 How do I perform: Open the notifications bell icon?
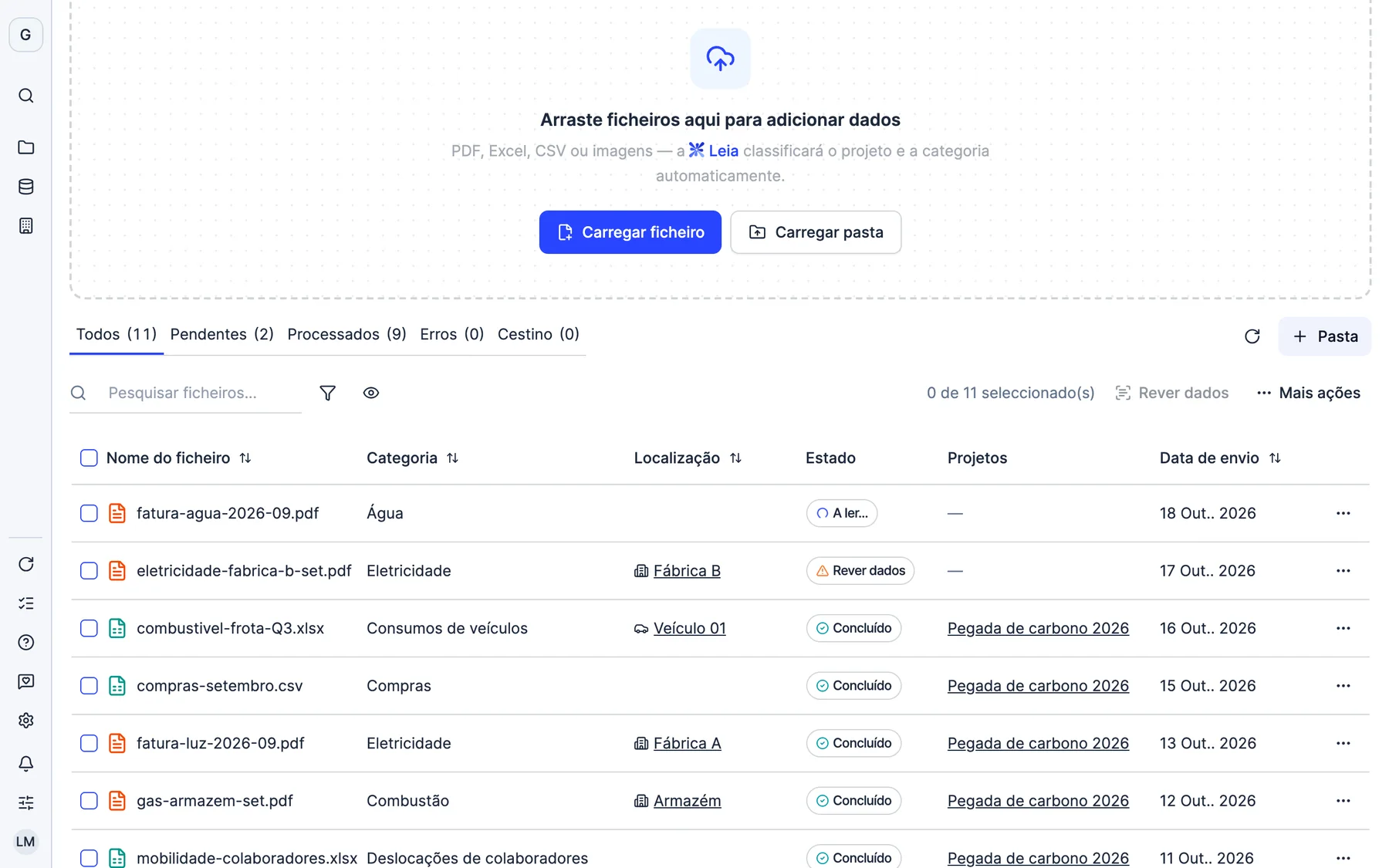25,763
